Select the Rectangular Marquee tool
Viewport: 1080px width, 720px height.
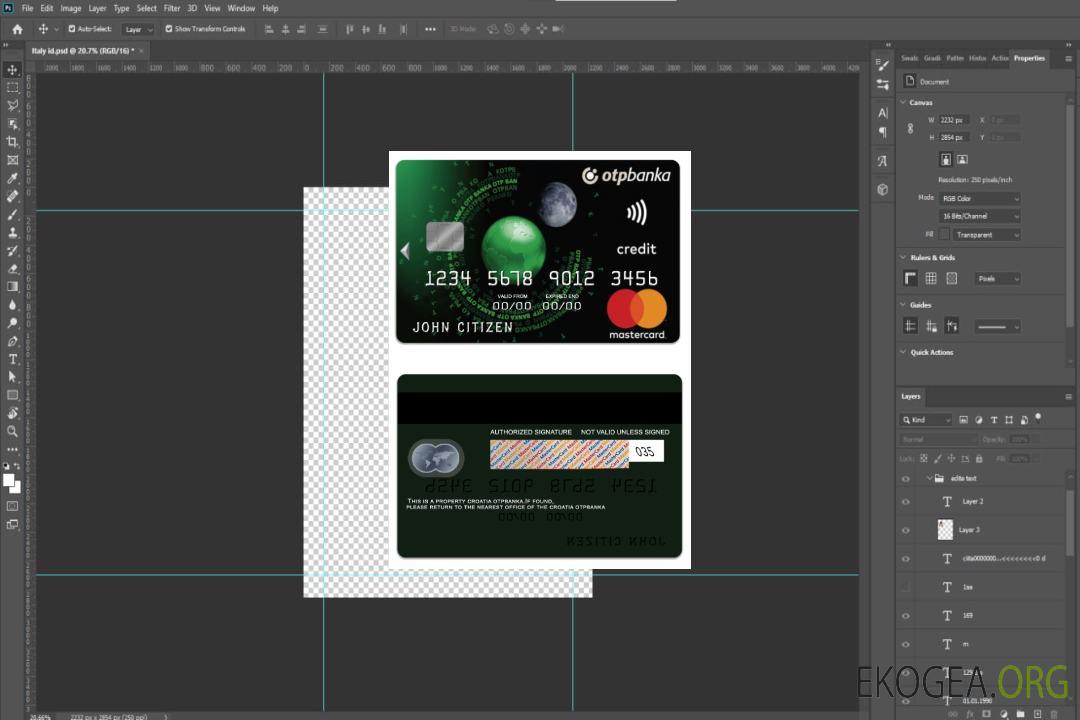[x=12, y=88]
